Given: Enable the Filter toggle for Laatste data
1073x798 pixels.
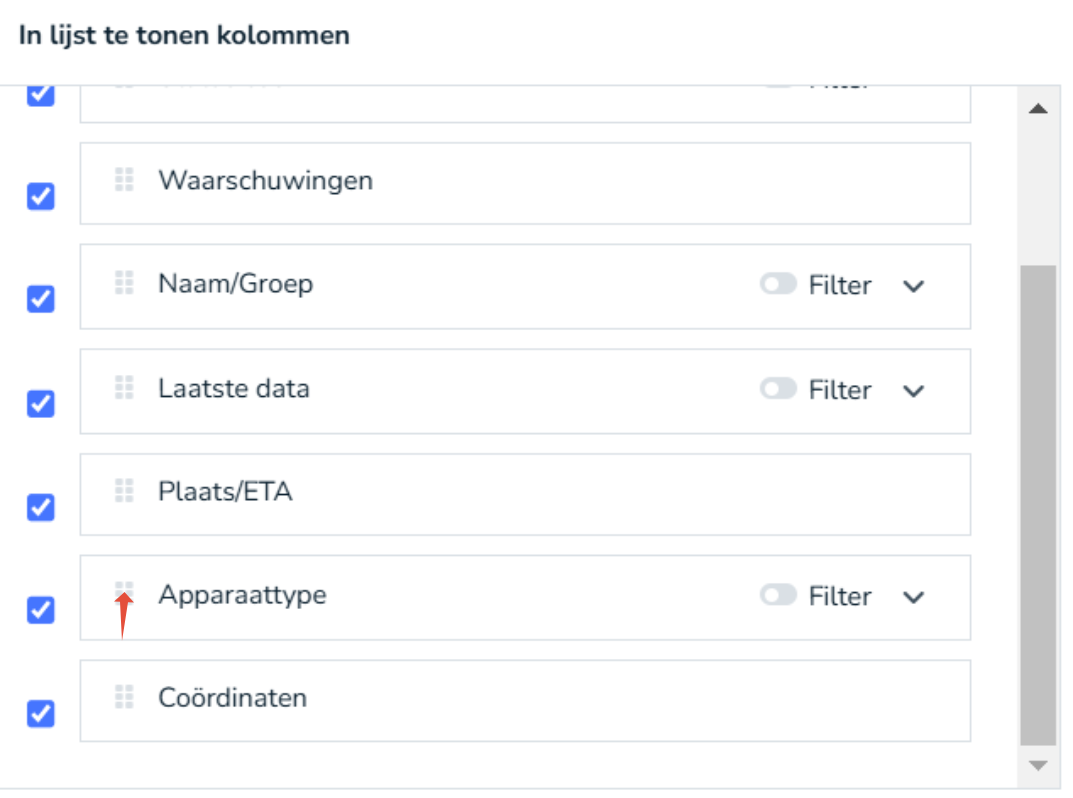Looking at the screenshot, I should click(778, 389).
